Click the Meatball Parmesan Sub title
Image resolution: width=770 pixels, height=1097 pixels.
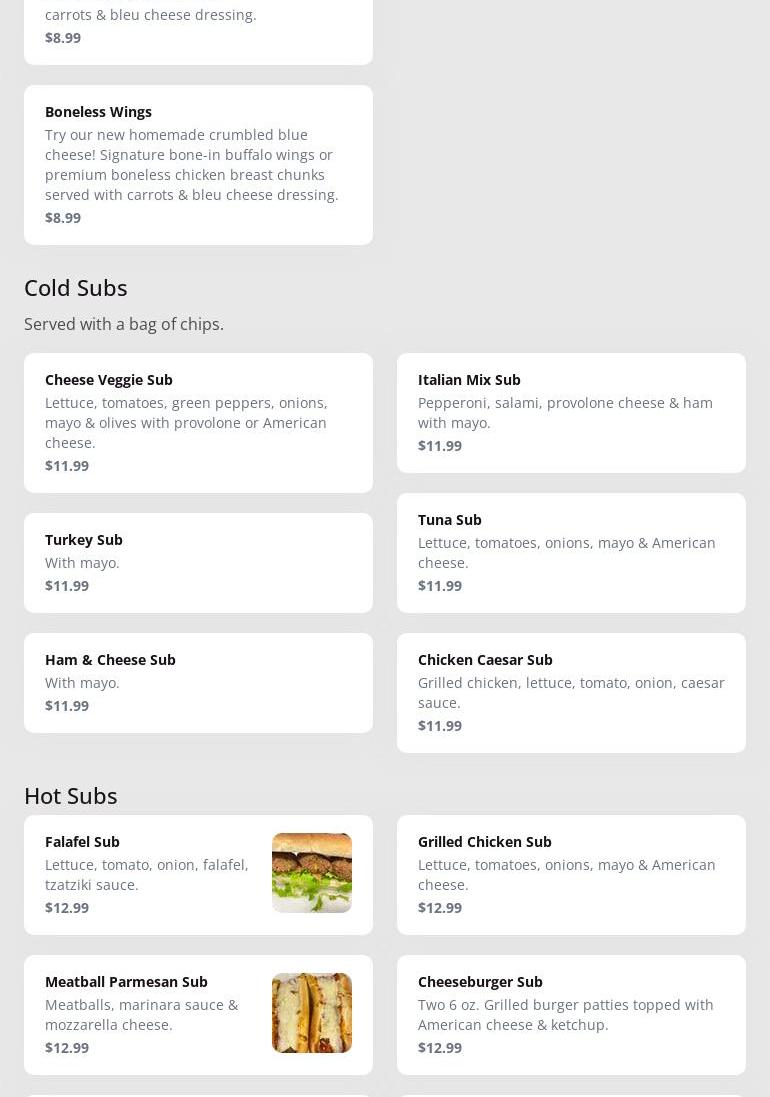coord(126,982)
